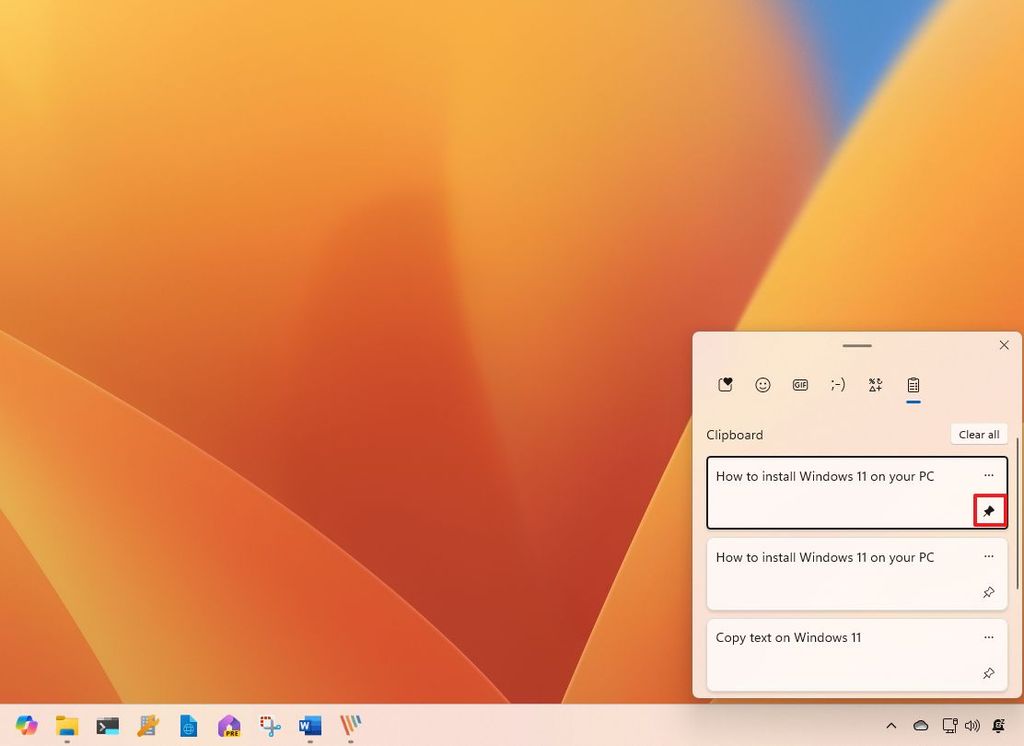Open the symbols panel
Image resolution: width=1024 pixels, height=746 pixels.
click(x=875, y=384)
